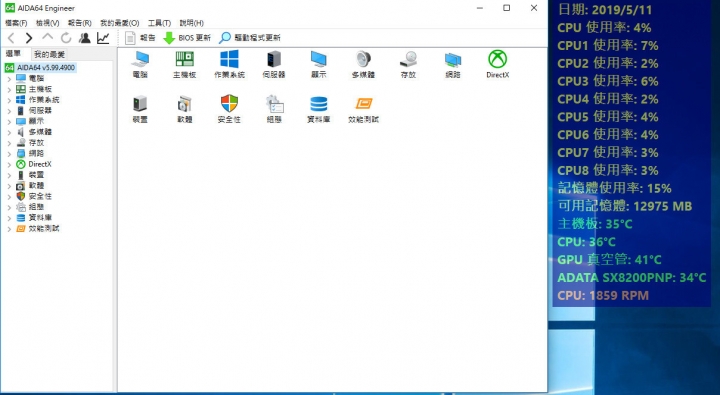Open the 我的最愛(O) menu

click(x=119, y=23)
